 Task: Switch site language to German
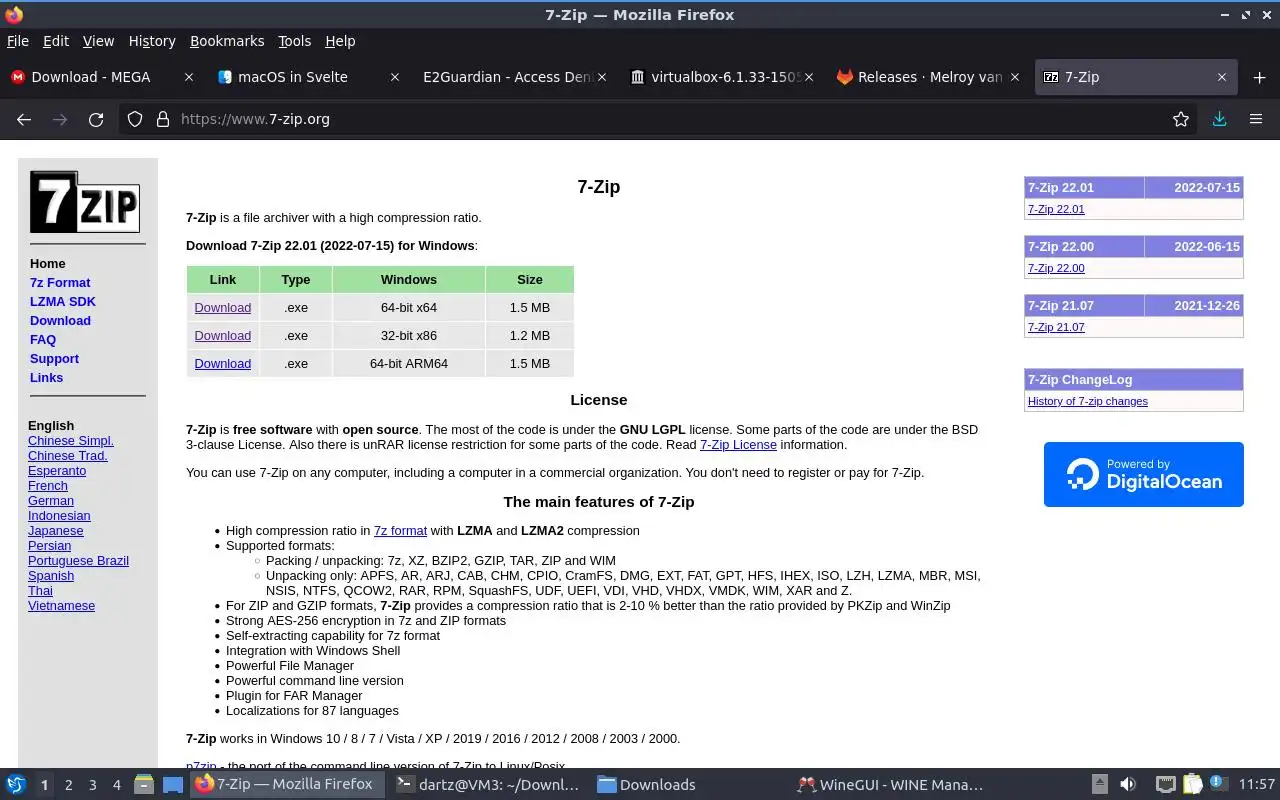[51, 501]
